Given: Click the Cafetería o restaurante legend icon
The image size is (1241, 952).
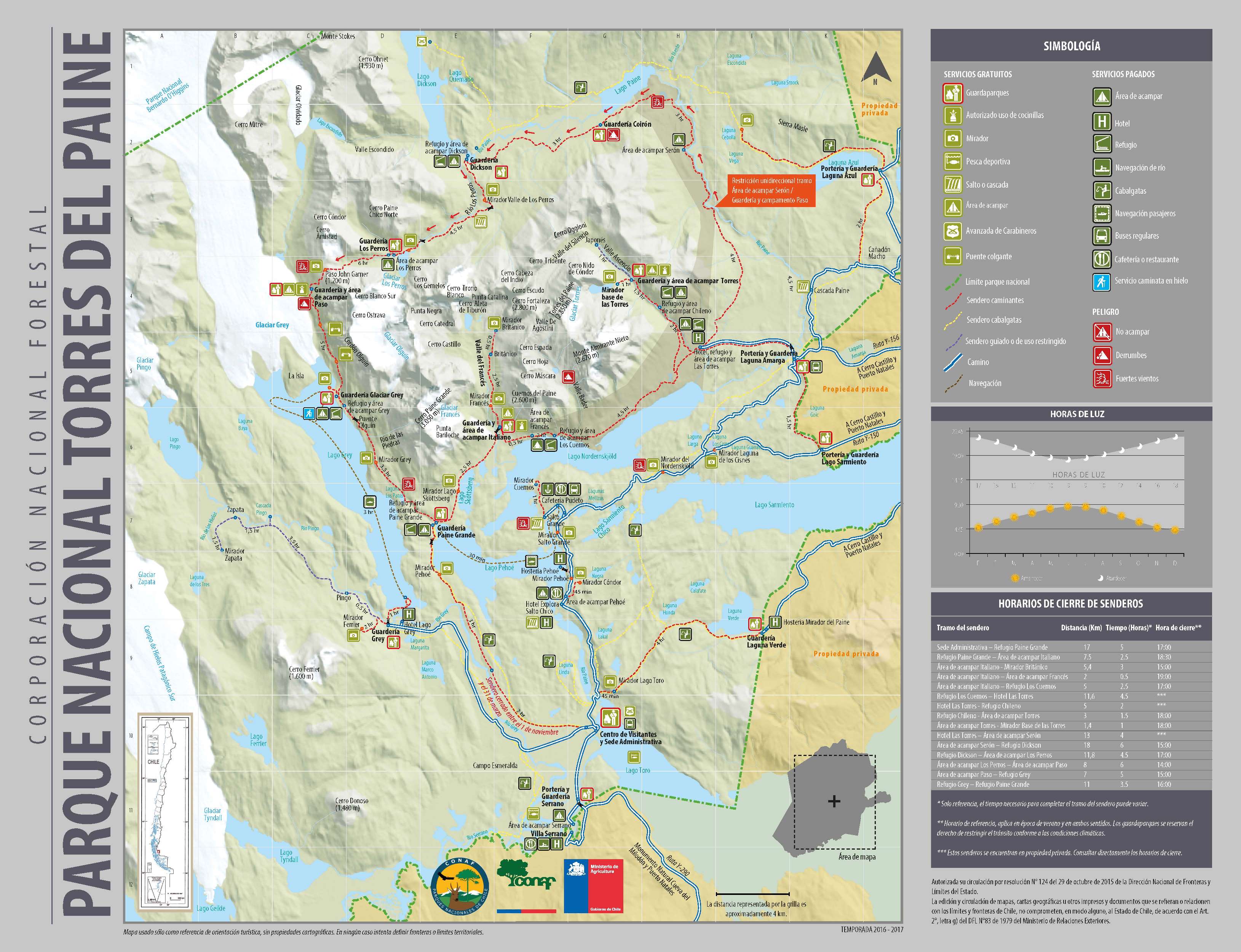Looking at the screenshot, I should tap(1102, 259).
